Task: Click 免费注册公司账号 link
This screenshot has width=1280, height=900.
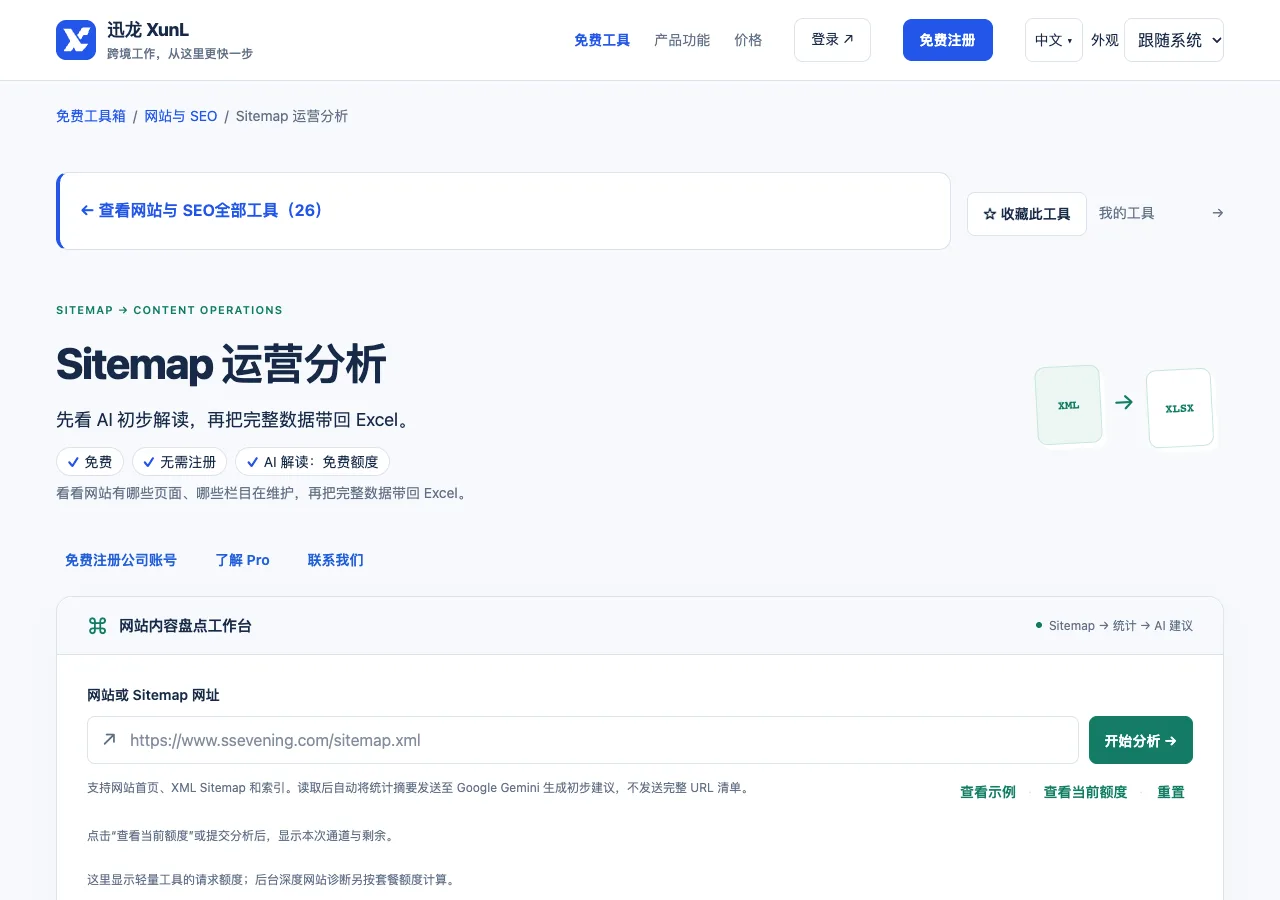Action: point(121,560)
